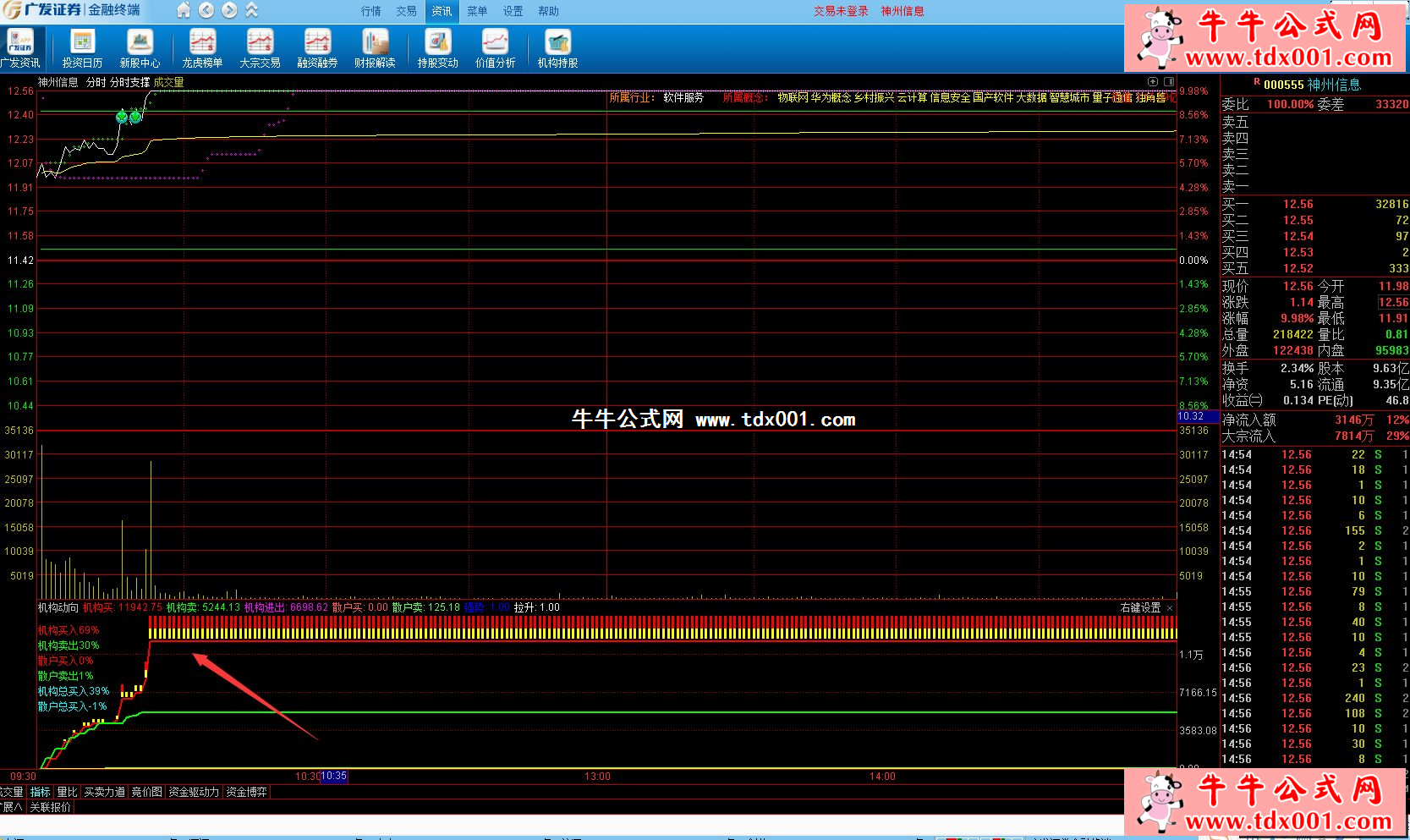This screenshot has height=840, width=1410.
Task: Open the 行情 menu
Action: [370, 11]
